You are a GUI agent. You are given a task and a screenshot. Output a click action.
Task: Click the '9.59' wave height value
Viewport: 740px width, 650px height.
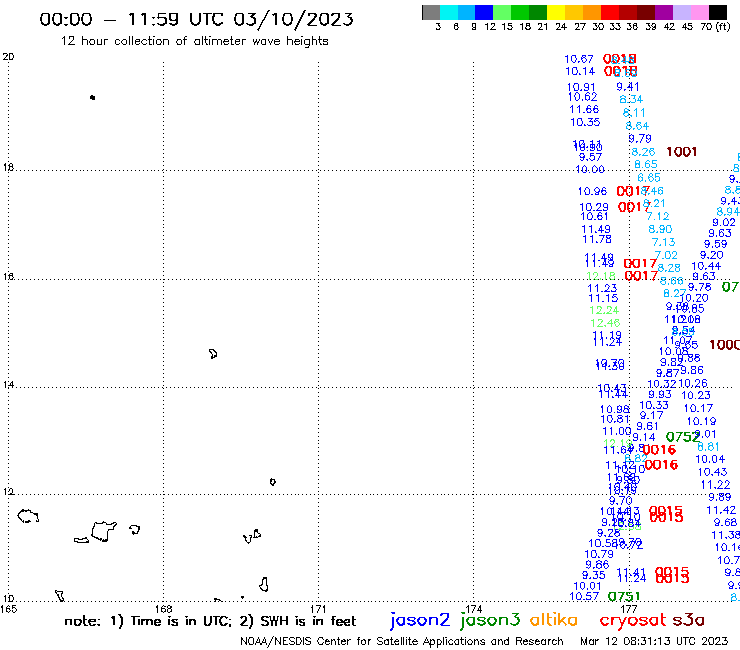(715, 244)
